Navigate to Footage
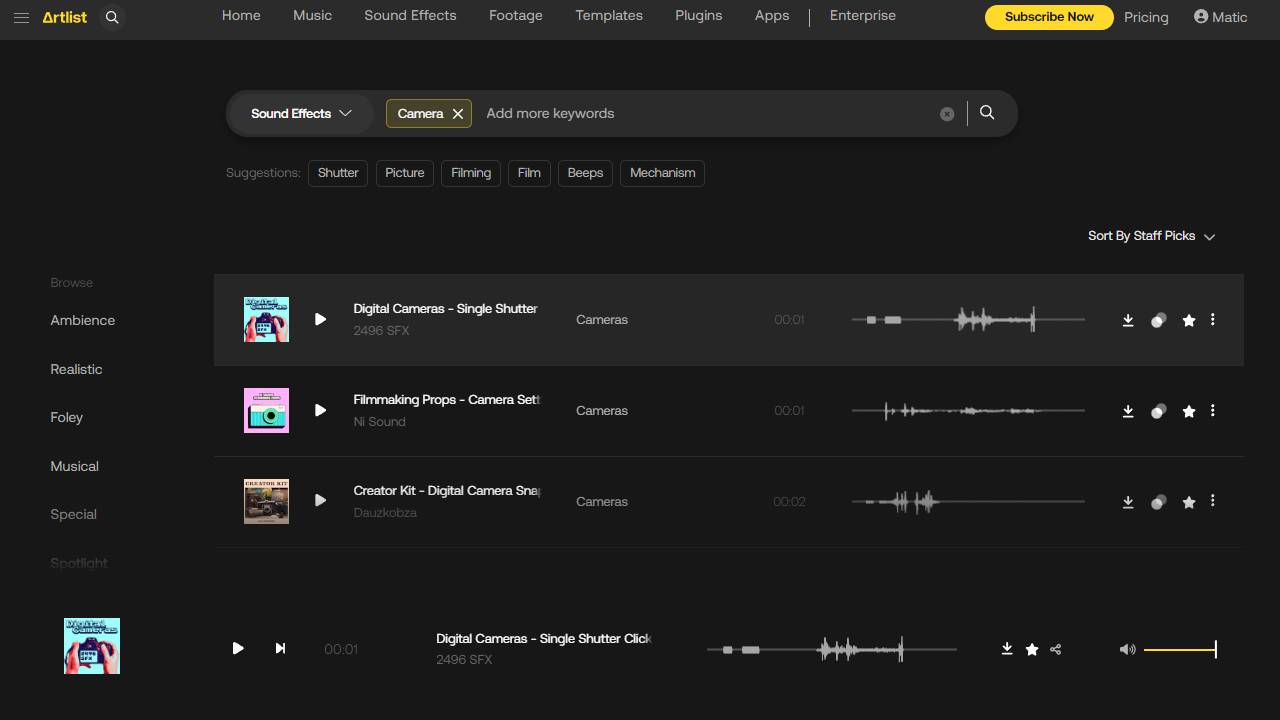1280x720 pixels. click(516, 16)
